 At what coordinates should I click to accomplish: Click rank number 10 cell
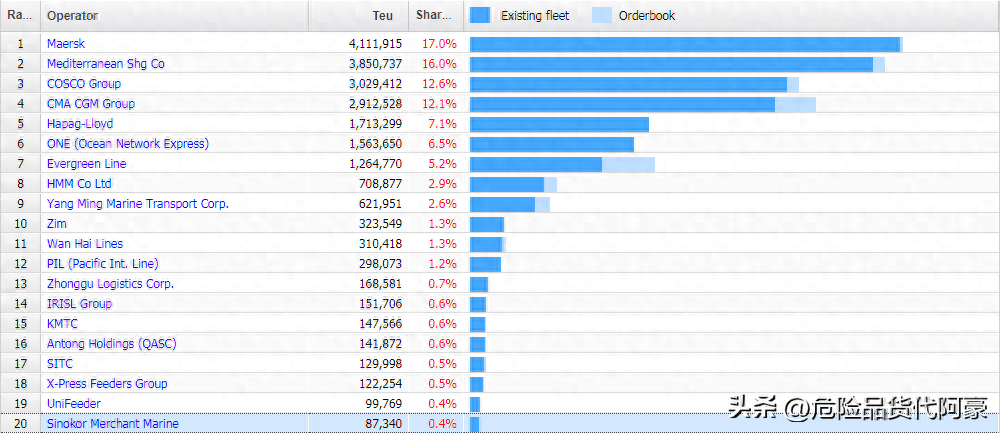(x=20, y=224)
